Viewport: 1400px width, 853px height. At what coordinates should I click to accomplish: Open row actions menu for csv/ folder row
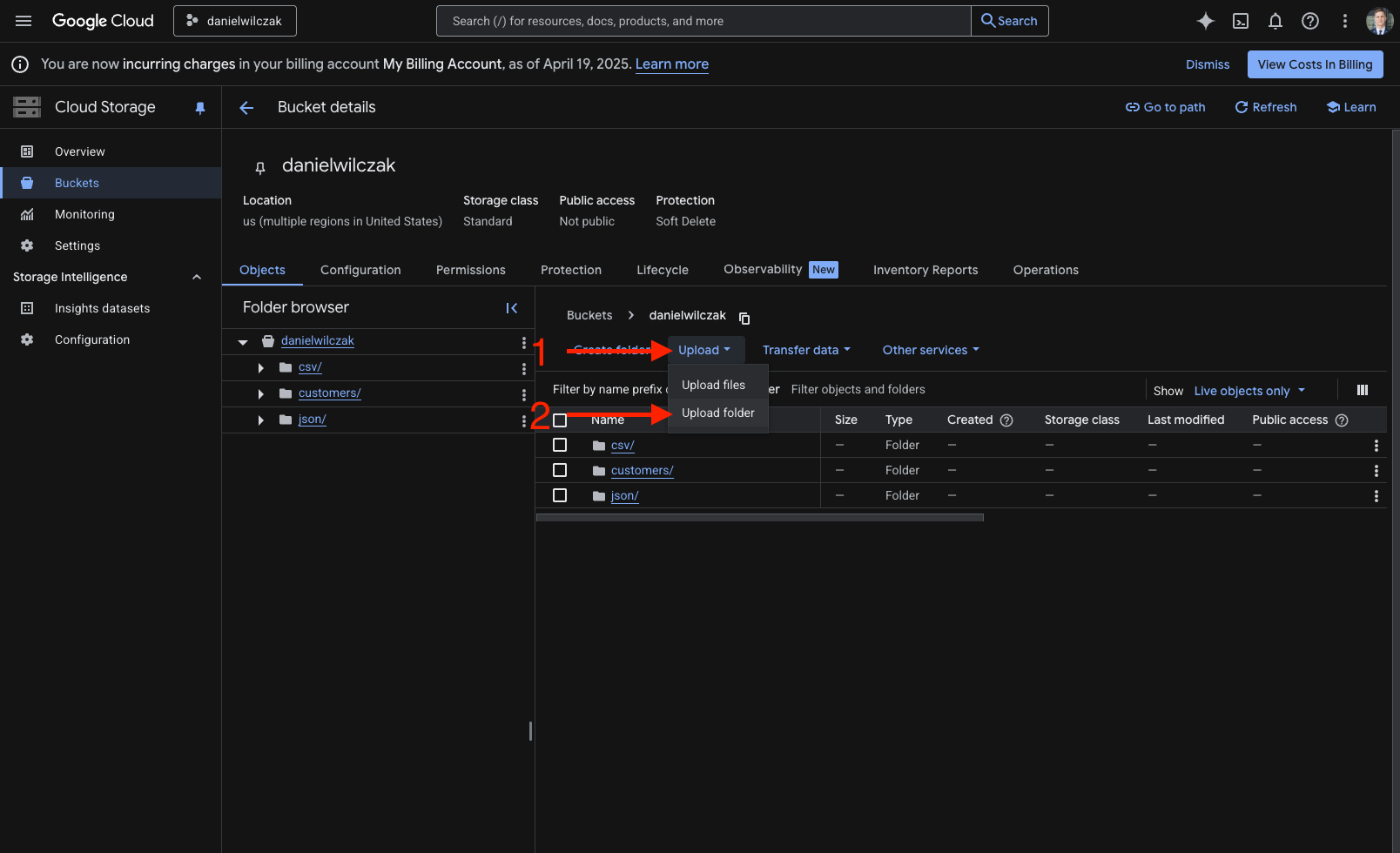pos(1376,446)
